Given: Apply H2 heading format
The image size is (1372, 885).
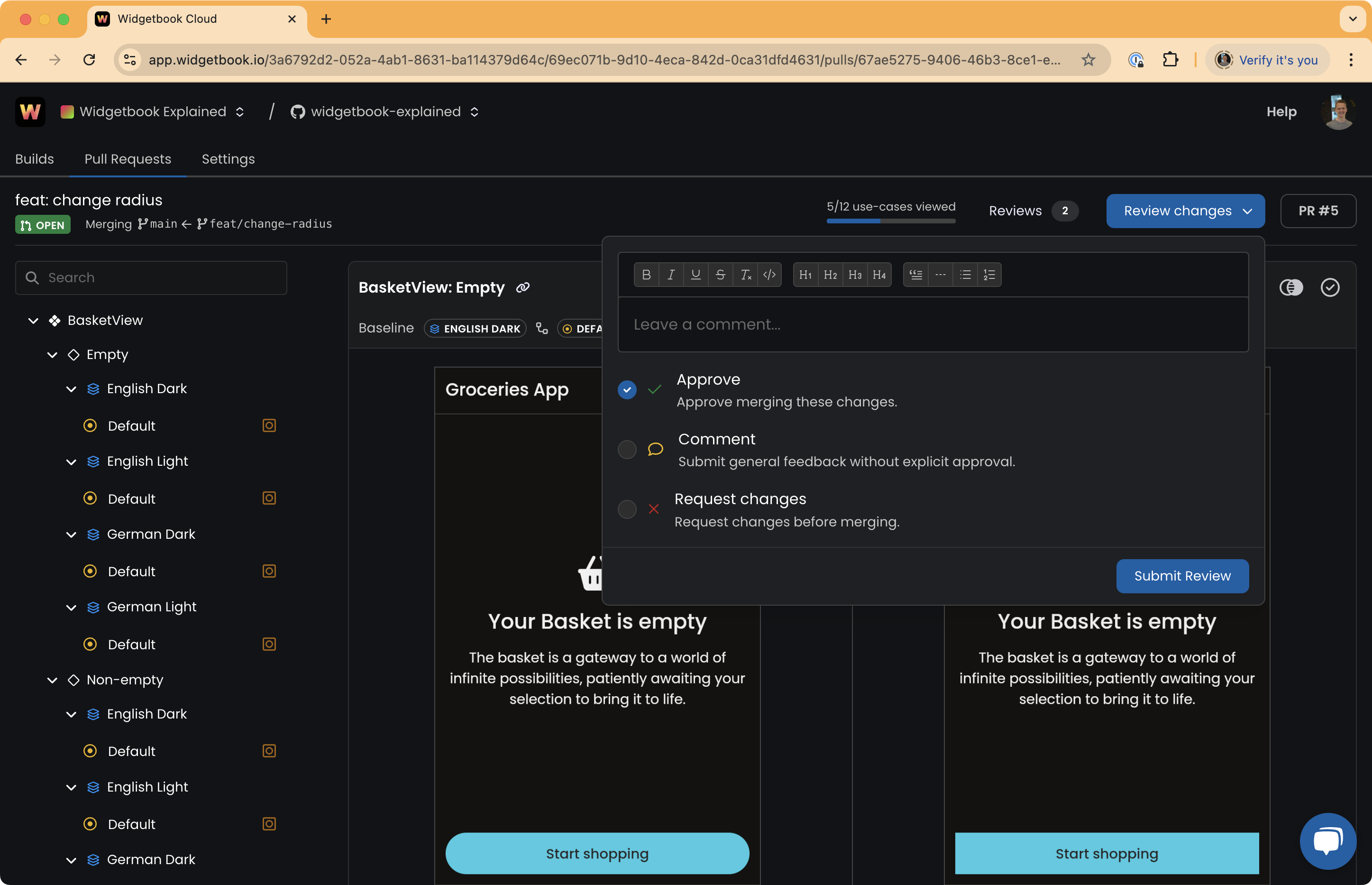Looking at the screenshot, I should (x=830, y=275).
